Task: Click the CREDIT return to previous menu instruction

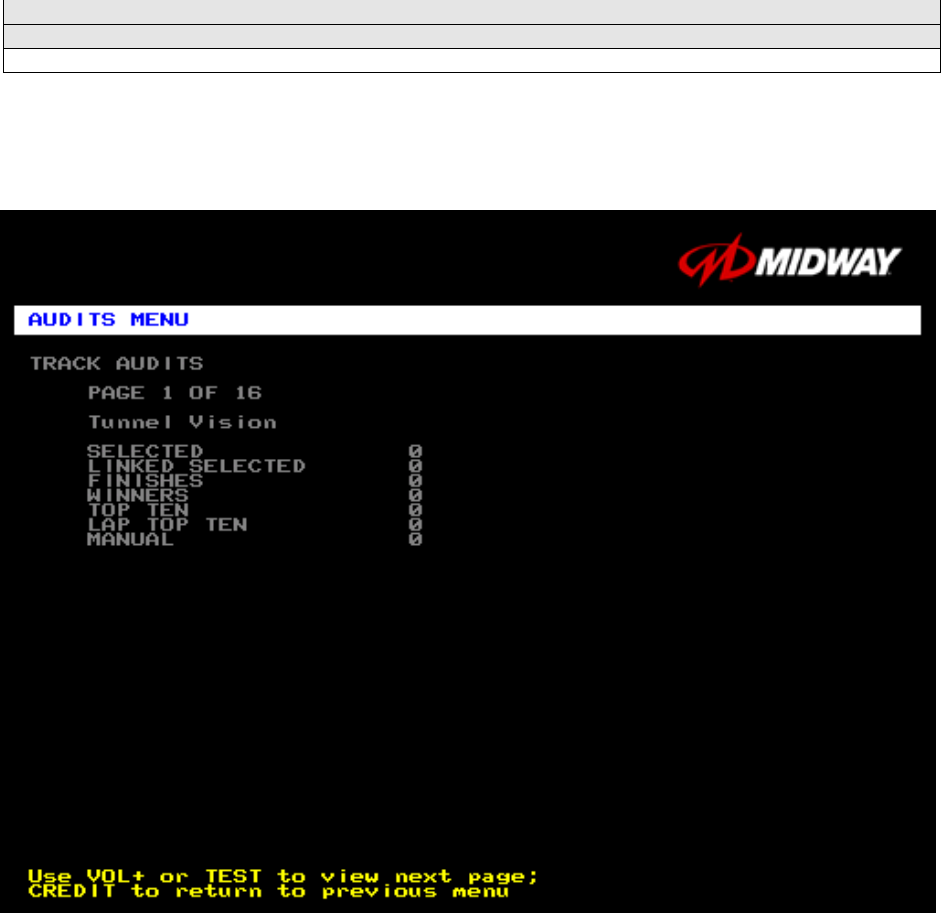Action: (x=268, y=891)
